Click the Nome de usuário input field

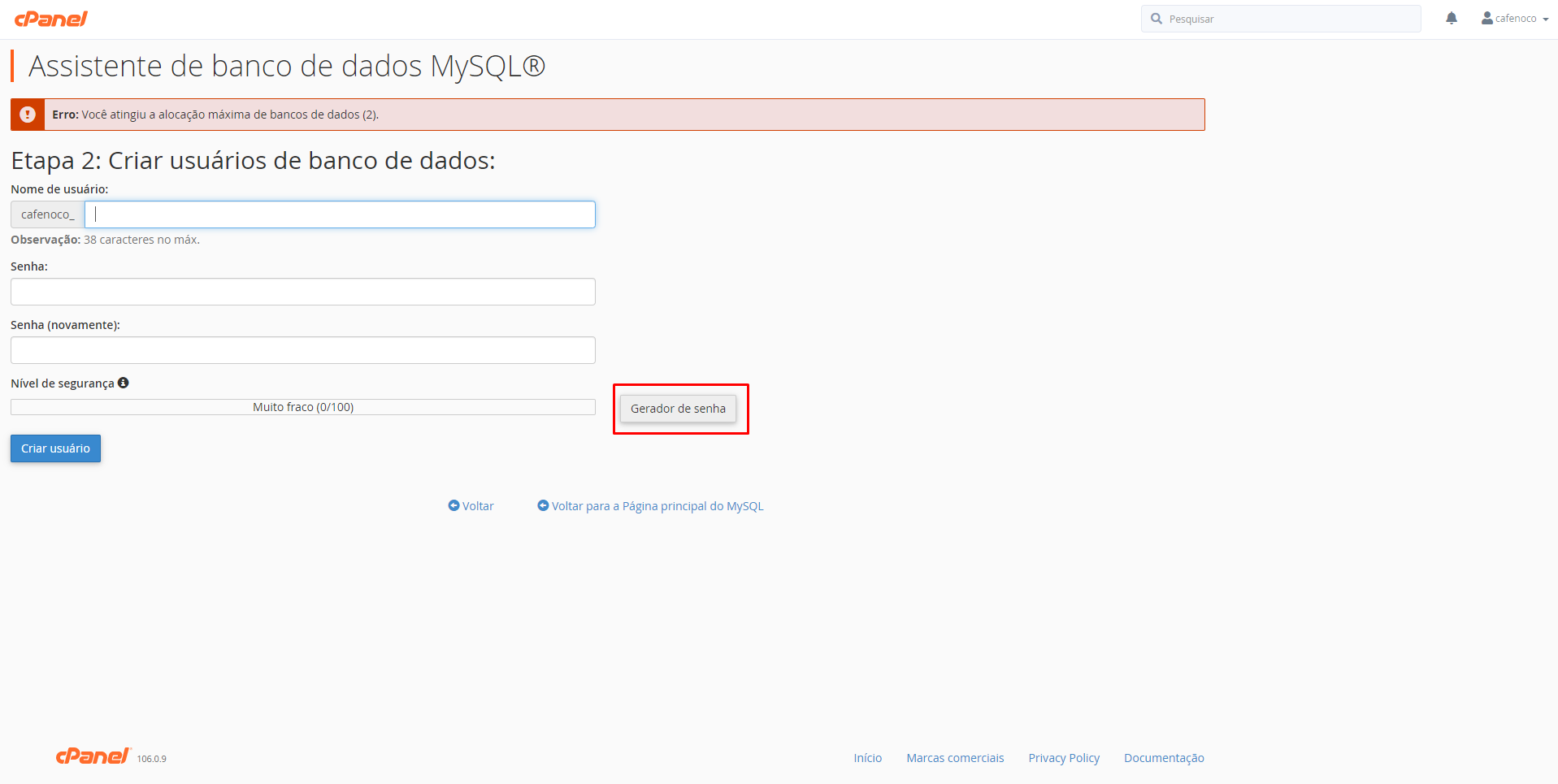(x=340, y=214)
